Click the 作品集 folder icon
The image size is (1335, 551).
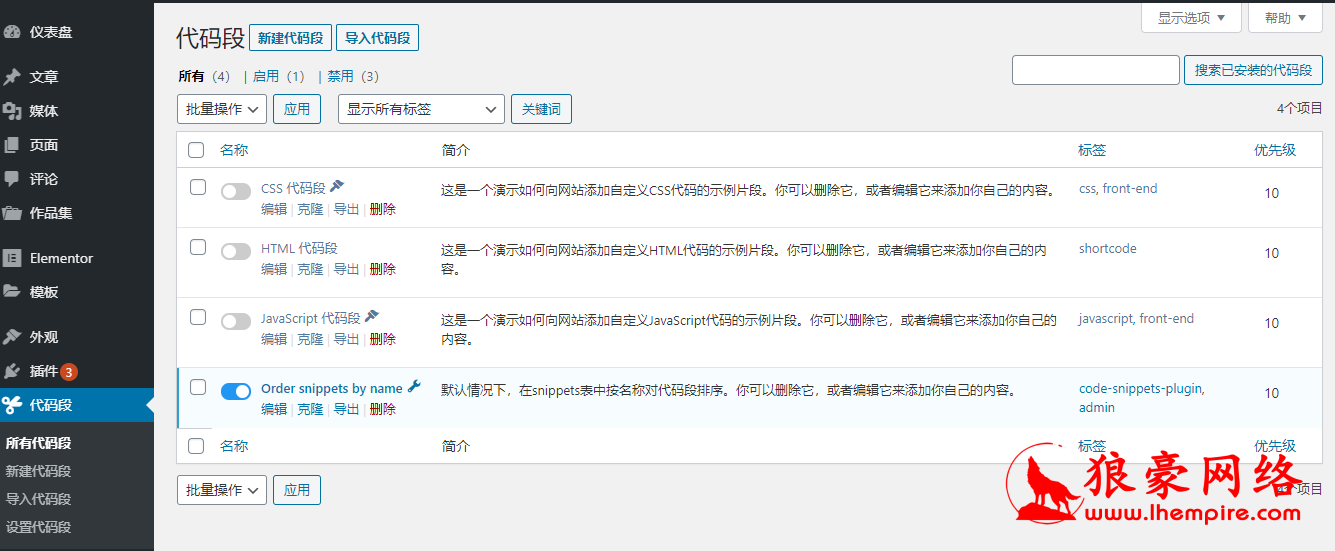click(x=12, y=213)
